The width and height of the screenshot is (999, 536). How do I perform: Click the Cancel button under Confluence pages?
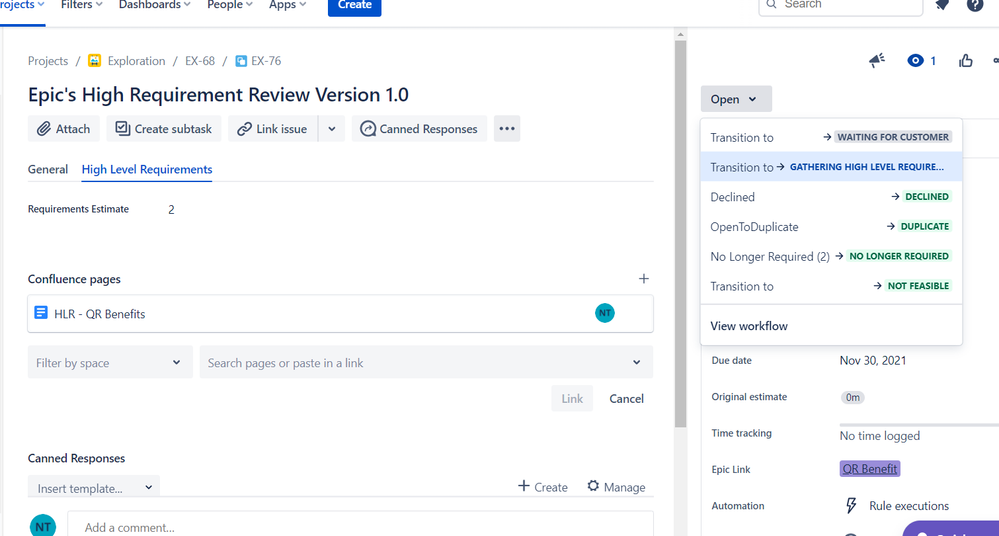click(x=626, y=398)
